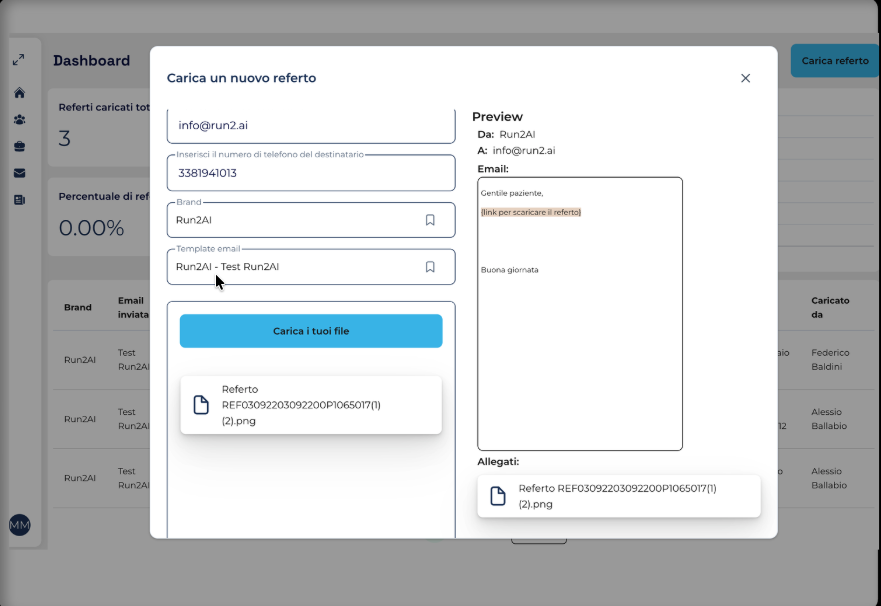
Task: Click the Carica referto button at top right
Action: [x=835, y=61]
